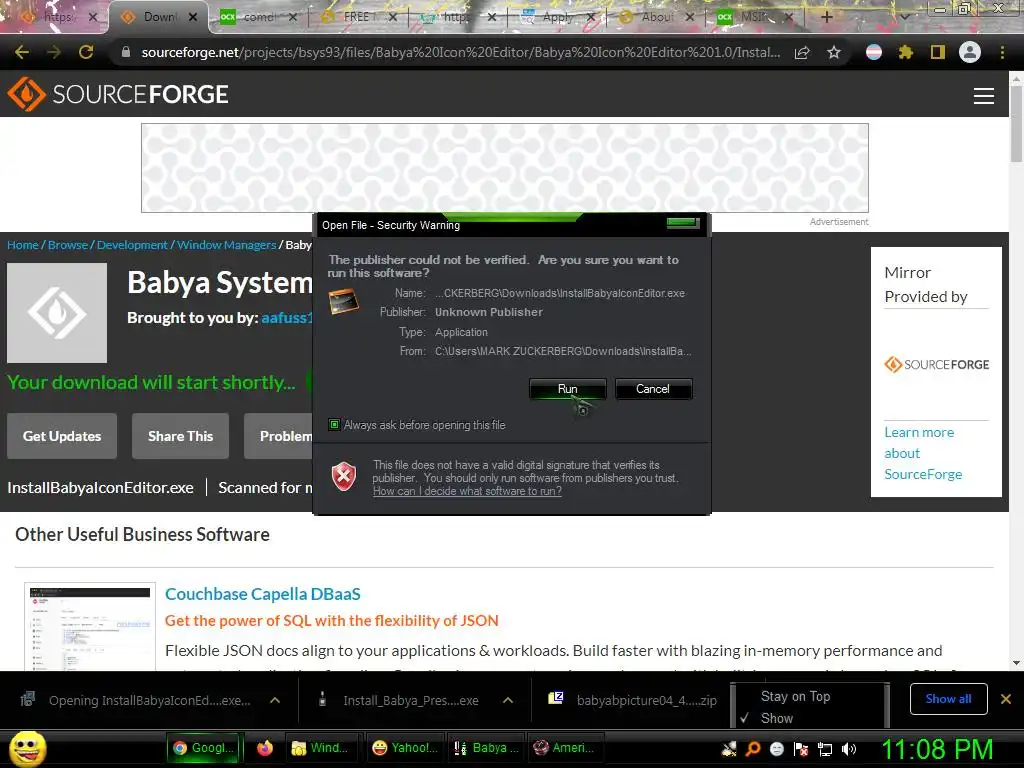Viewport: 1024px width, 768px height.
Task: Open the Babya taskbar window
Action: pyautogui.click(x=487, y=748)
